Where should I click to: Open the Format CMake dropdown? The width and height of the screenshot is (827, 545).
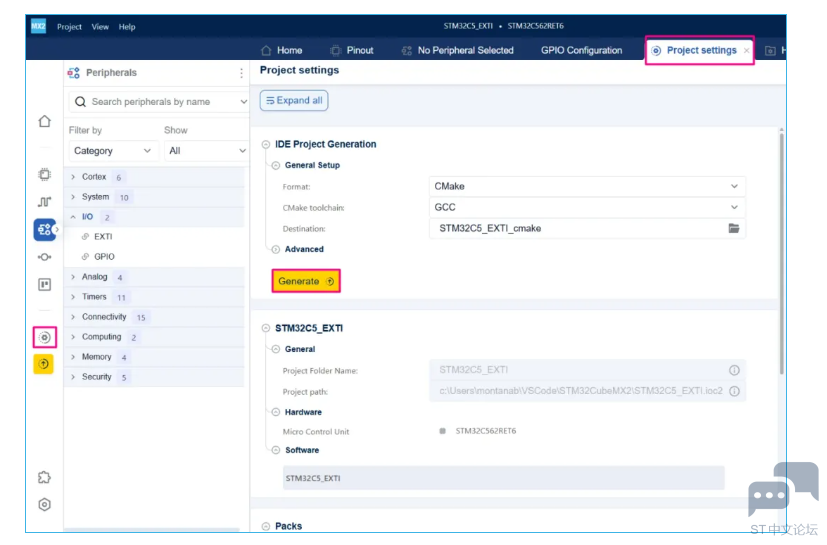tap(587, 186)
